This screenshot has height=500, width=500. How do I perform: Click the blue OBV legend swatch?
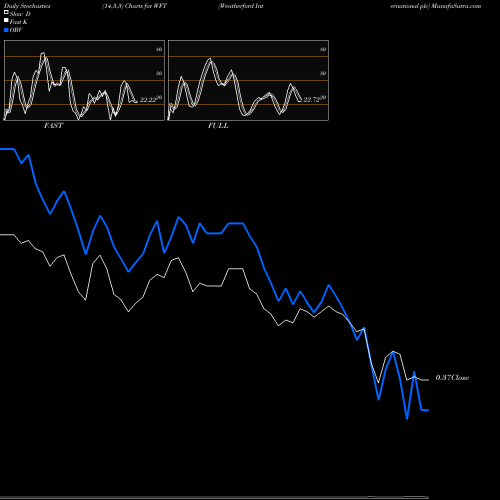6,30
